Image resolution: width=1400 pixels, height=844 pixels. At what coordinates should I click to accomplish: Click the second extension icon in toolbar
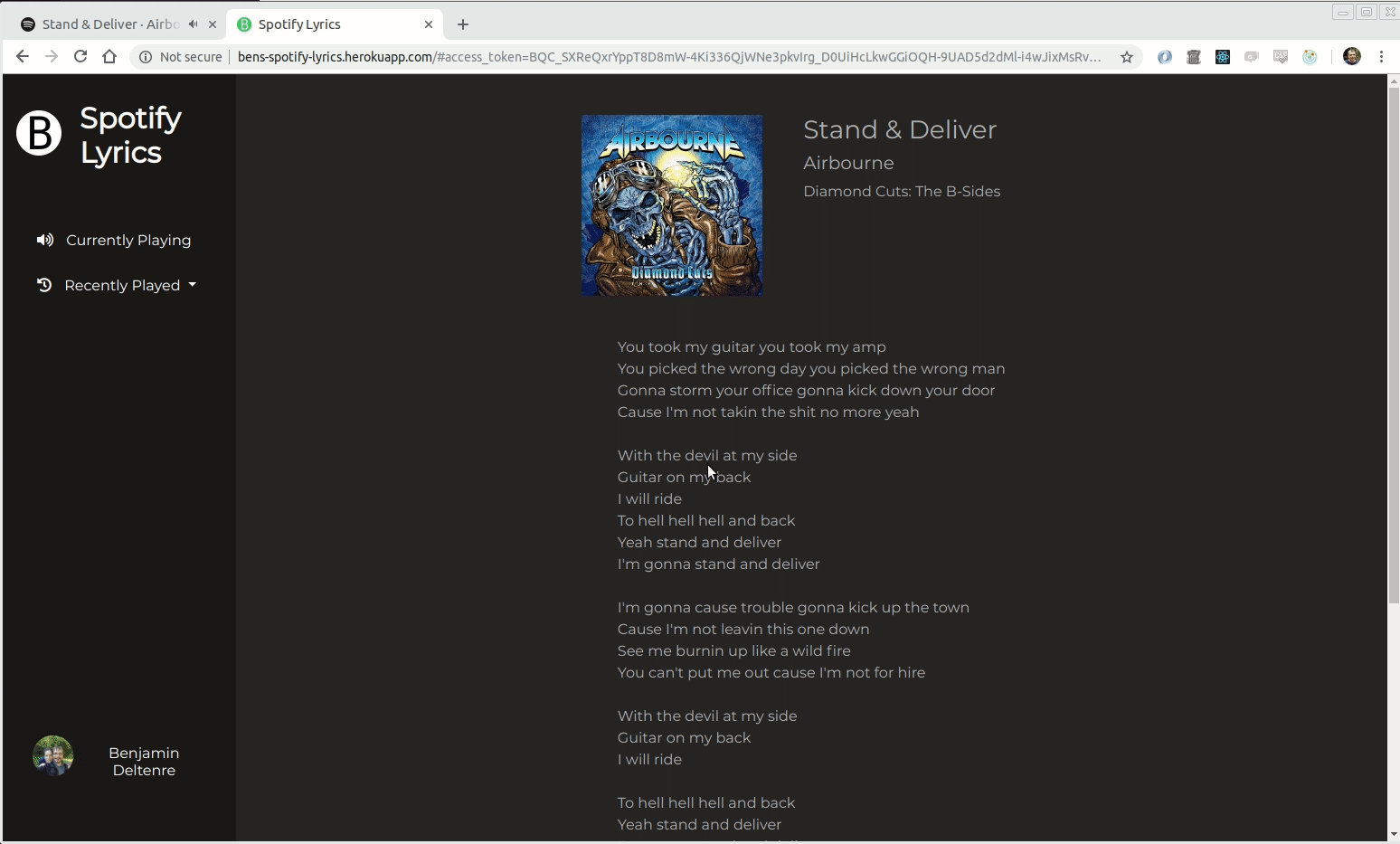pyautogui.click(x=1194, y=57)
